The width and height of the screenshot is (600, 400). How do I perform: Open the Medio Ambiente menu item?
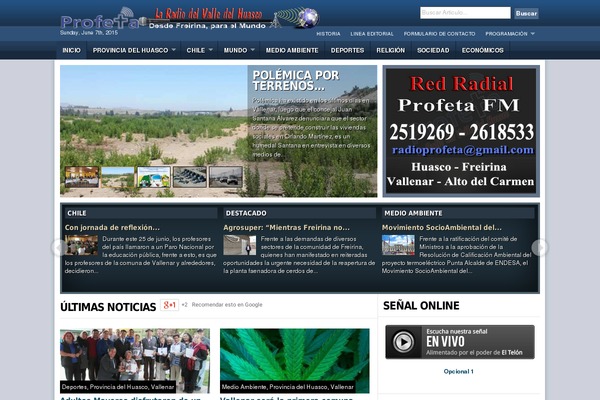coord(292,50)
